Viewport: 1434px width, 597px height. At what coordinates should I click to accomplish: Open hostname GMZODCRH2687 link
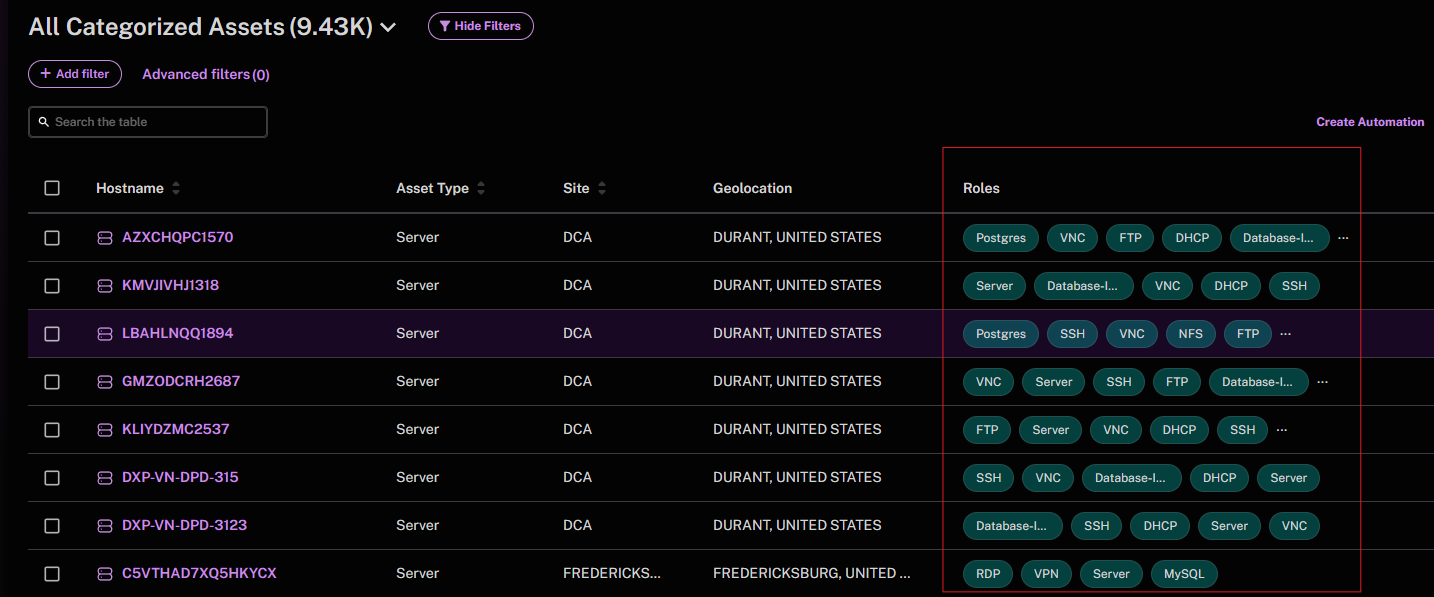[181, 381]
